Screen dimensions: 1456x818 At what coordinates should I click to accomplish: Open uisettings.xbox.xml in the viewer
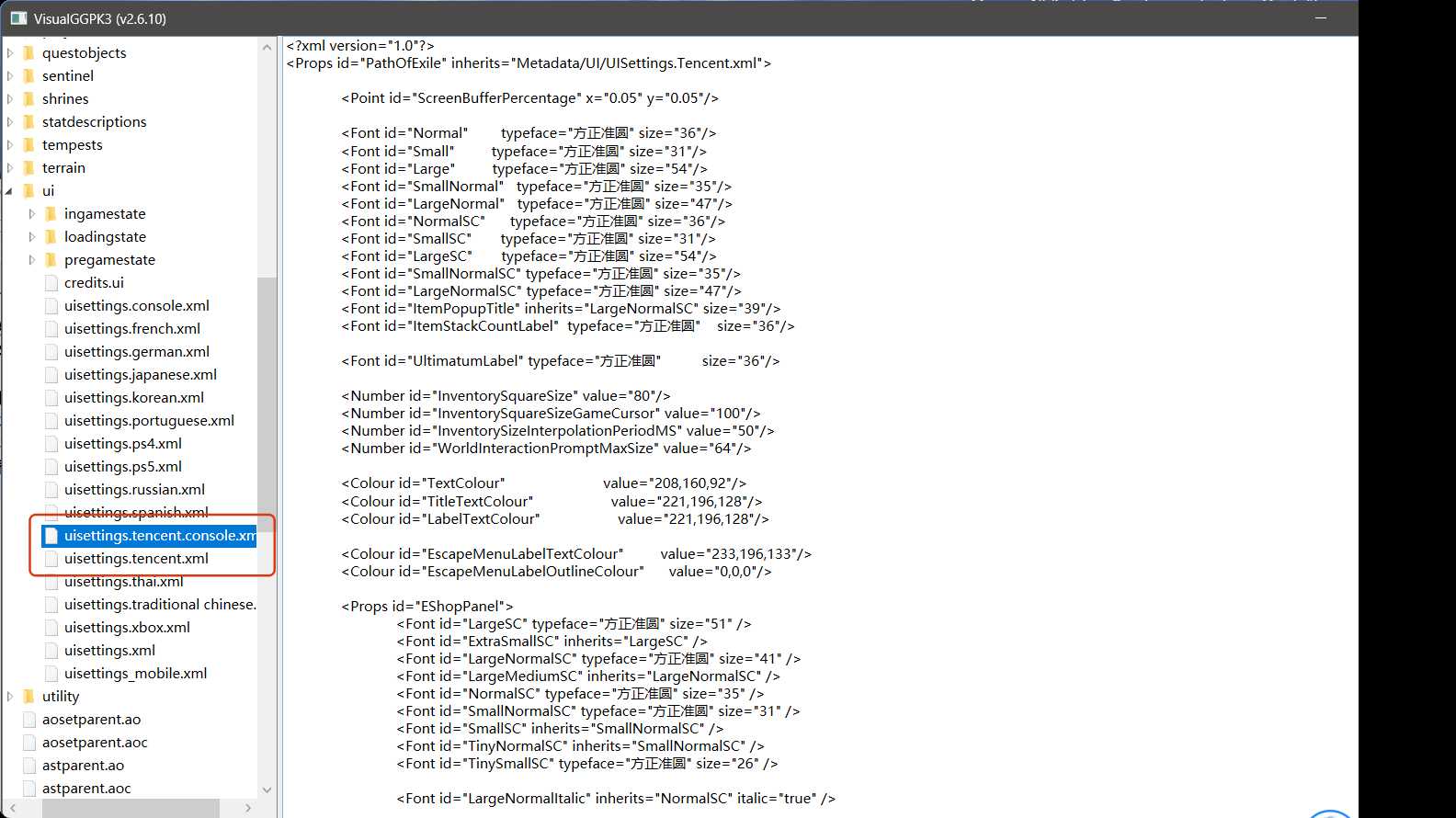click(127, 628)
